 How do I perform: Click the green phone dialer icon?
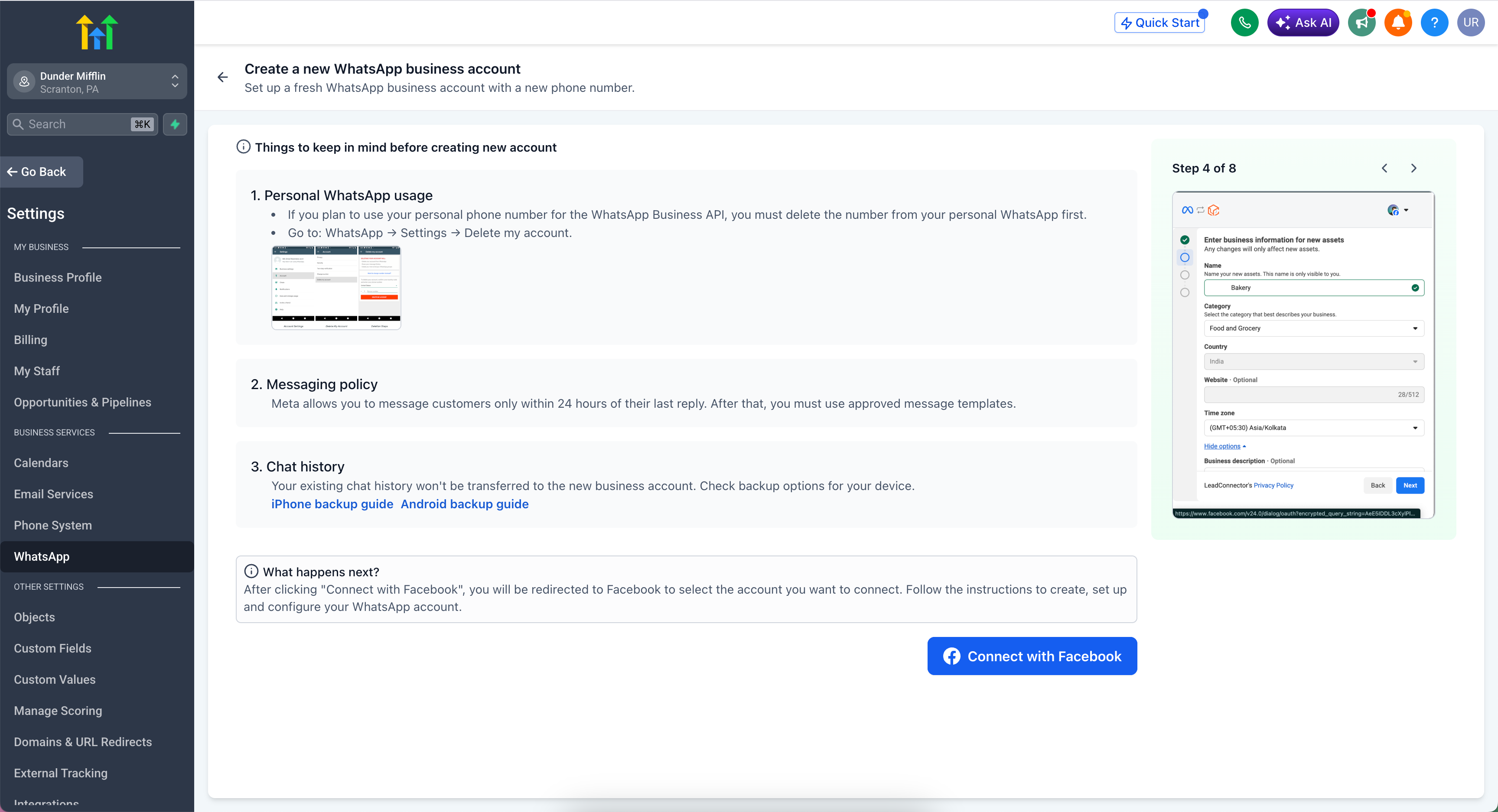(x=1244, y=23)
